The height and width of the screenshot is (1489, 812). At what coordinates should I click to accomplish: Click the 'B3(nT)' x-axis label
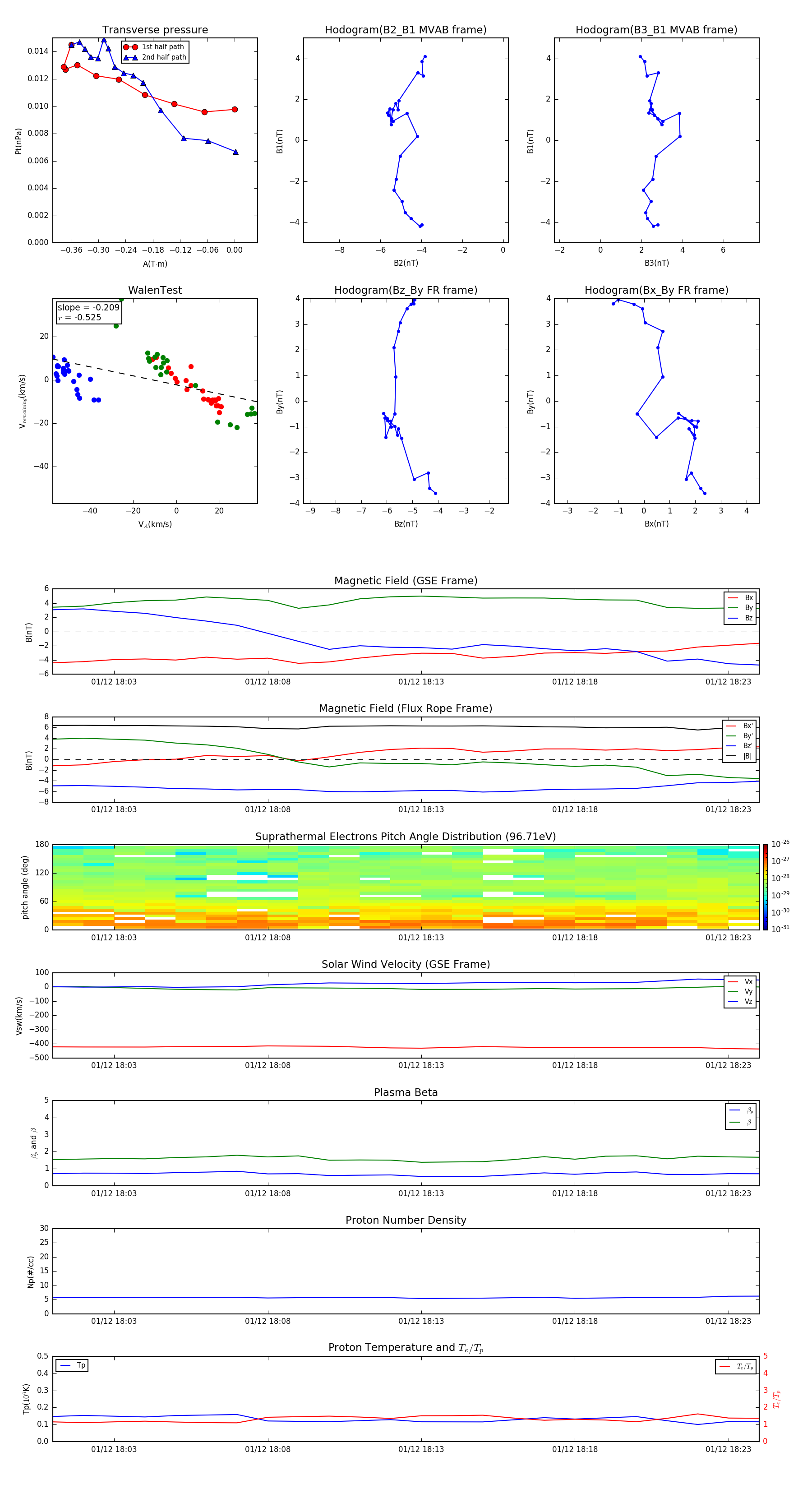pyautogui.click(x=656, y=263)
